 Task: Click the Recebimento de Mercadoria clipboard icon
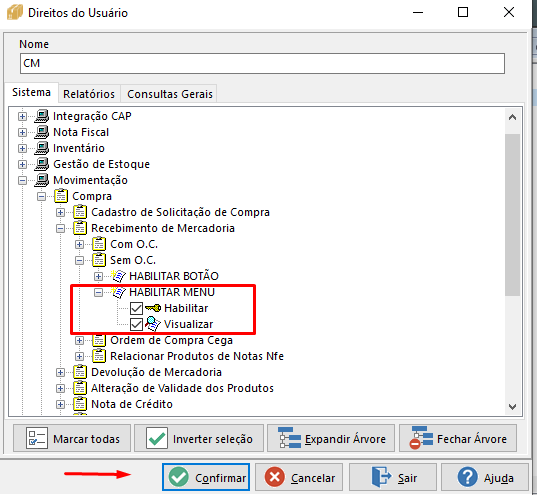(80, 228)
